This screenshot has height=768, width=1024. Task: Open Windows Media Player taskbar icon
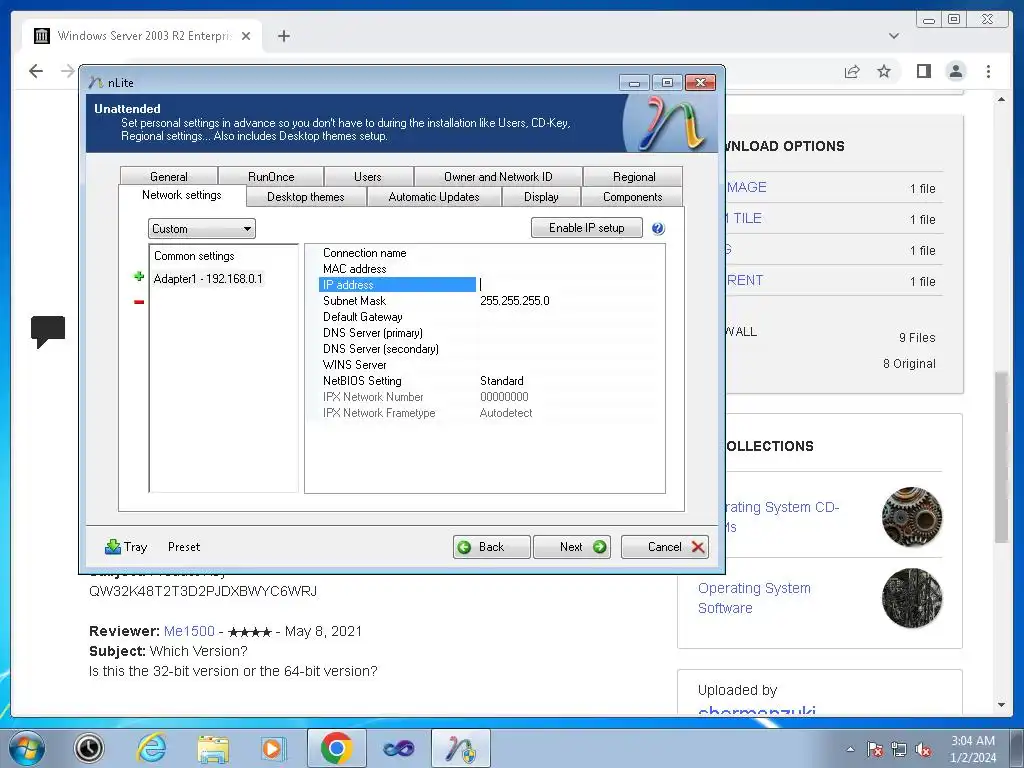tap(272, 748)
